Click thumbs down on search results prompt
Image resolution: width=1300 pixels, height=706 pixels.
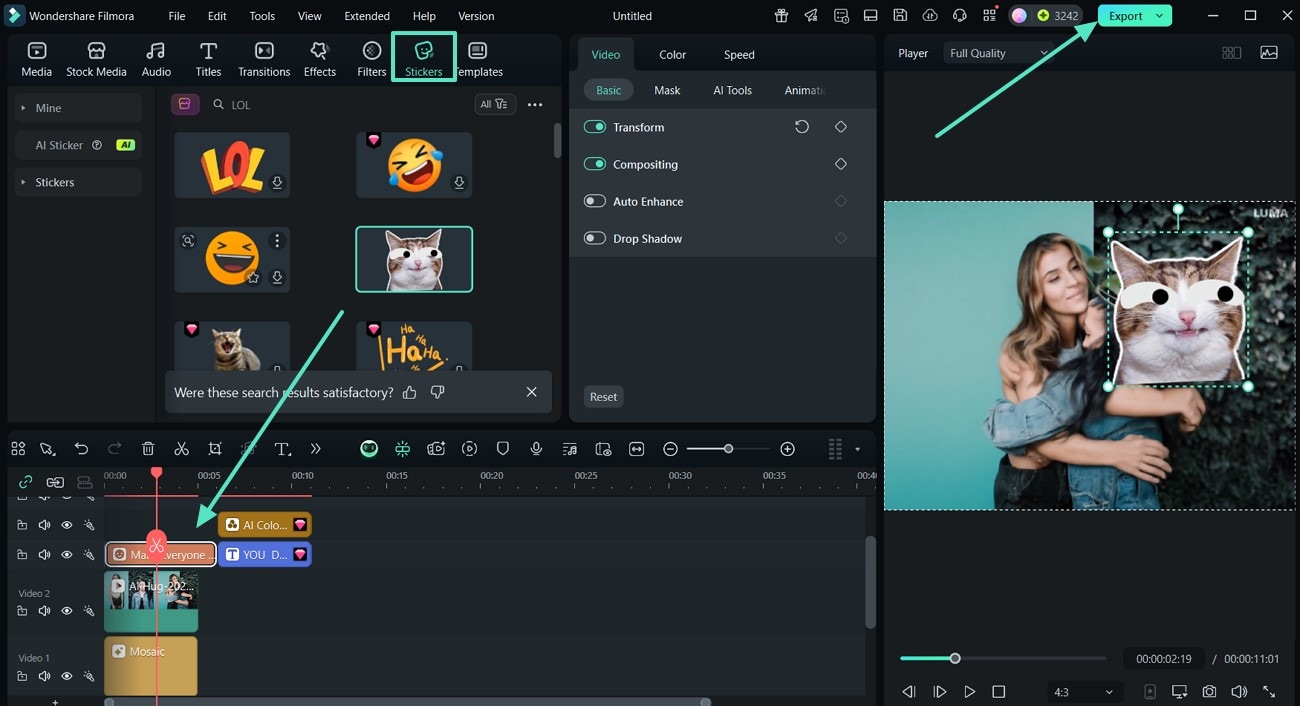click(x=437, y=392)
